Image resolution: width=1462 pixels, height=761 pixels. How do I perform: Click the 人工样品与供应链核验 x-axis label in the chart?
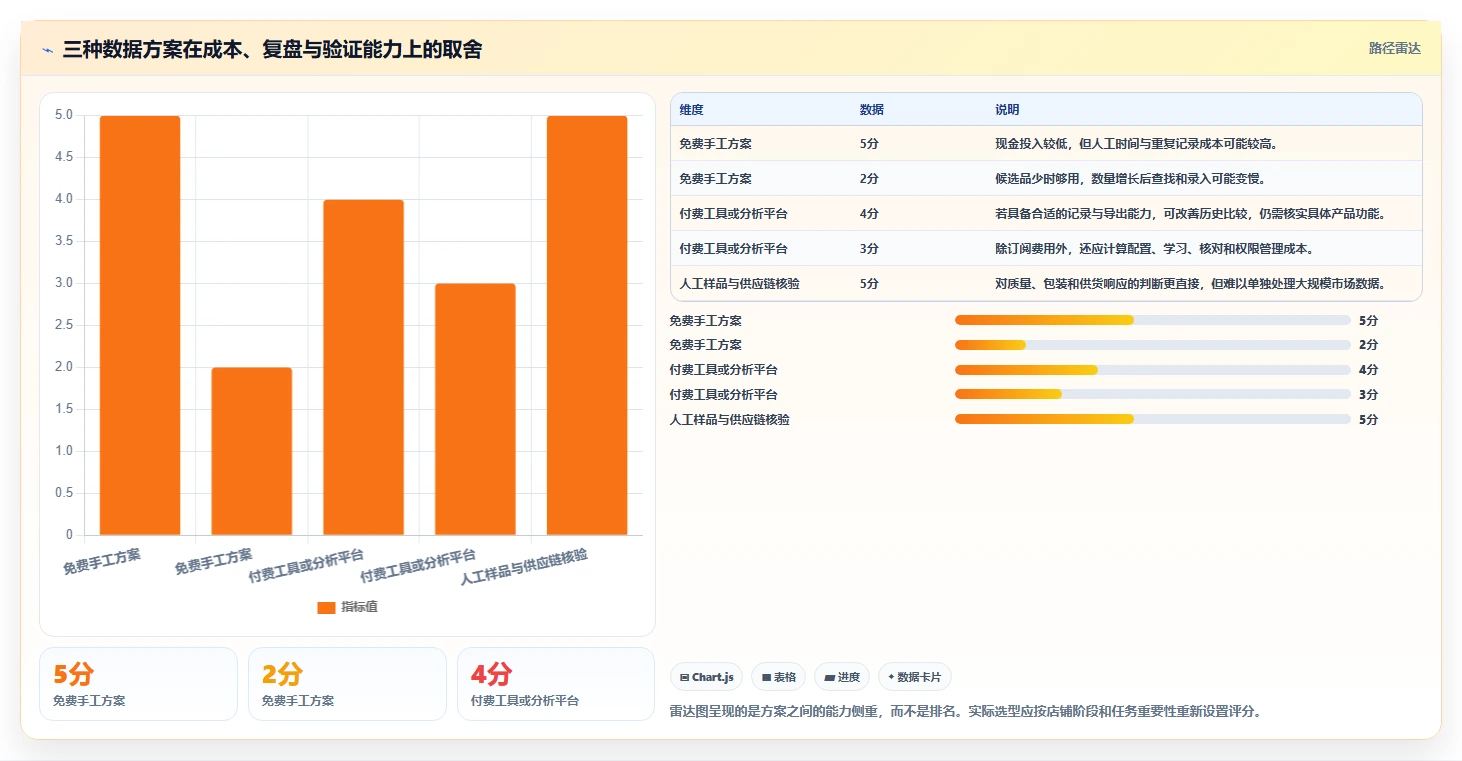[x=524, y=567]
